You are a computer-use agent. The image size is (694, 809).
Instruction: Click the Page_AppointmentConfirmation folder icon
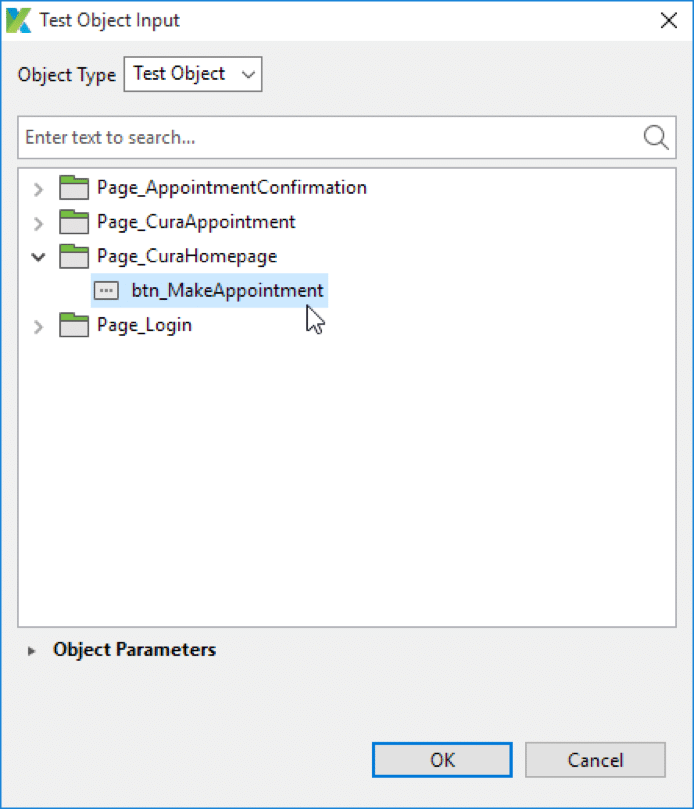73,187
